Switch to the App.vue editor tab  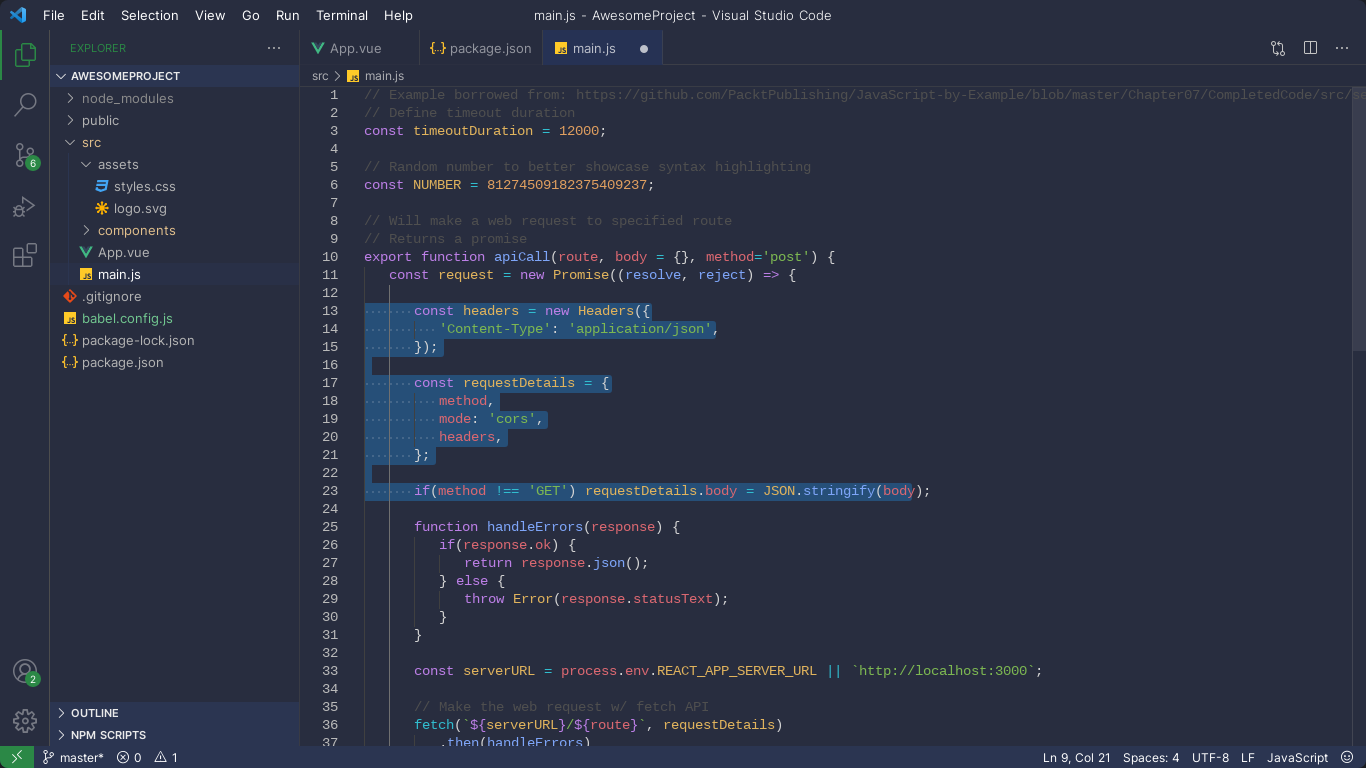359,48
